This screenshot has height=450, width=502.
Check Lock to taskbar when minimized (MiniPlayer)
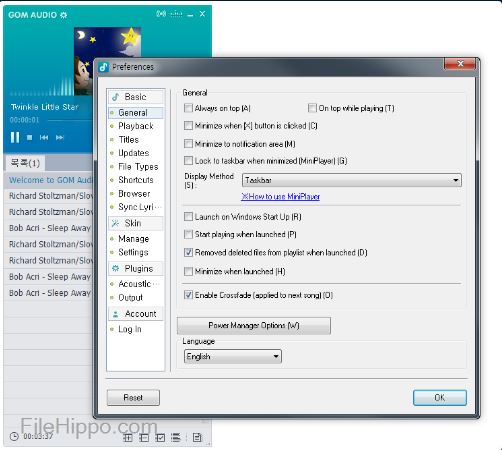coord(188,161)
